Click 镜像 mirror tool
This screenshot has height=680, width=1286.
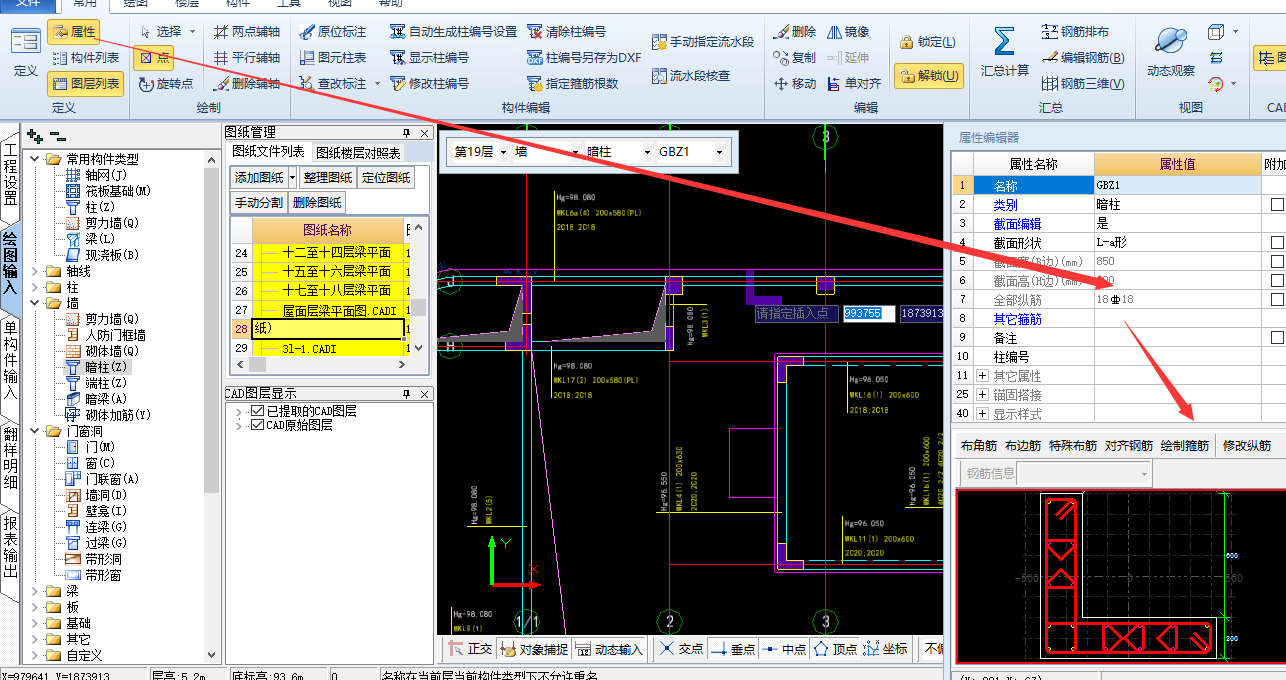[x=848, y=32]
